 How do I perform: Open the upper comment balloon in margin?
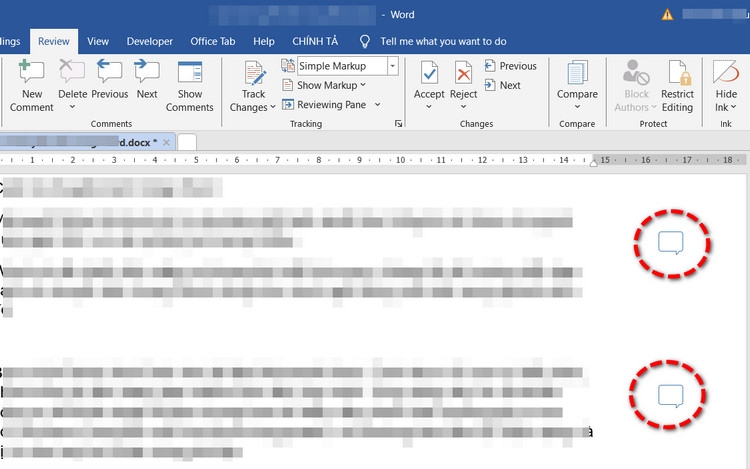(x=671, y=243)
